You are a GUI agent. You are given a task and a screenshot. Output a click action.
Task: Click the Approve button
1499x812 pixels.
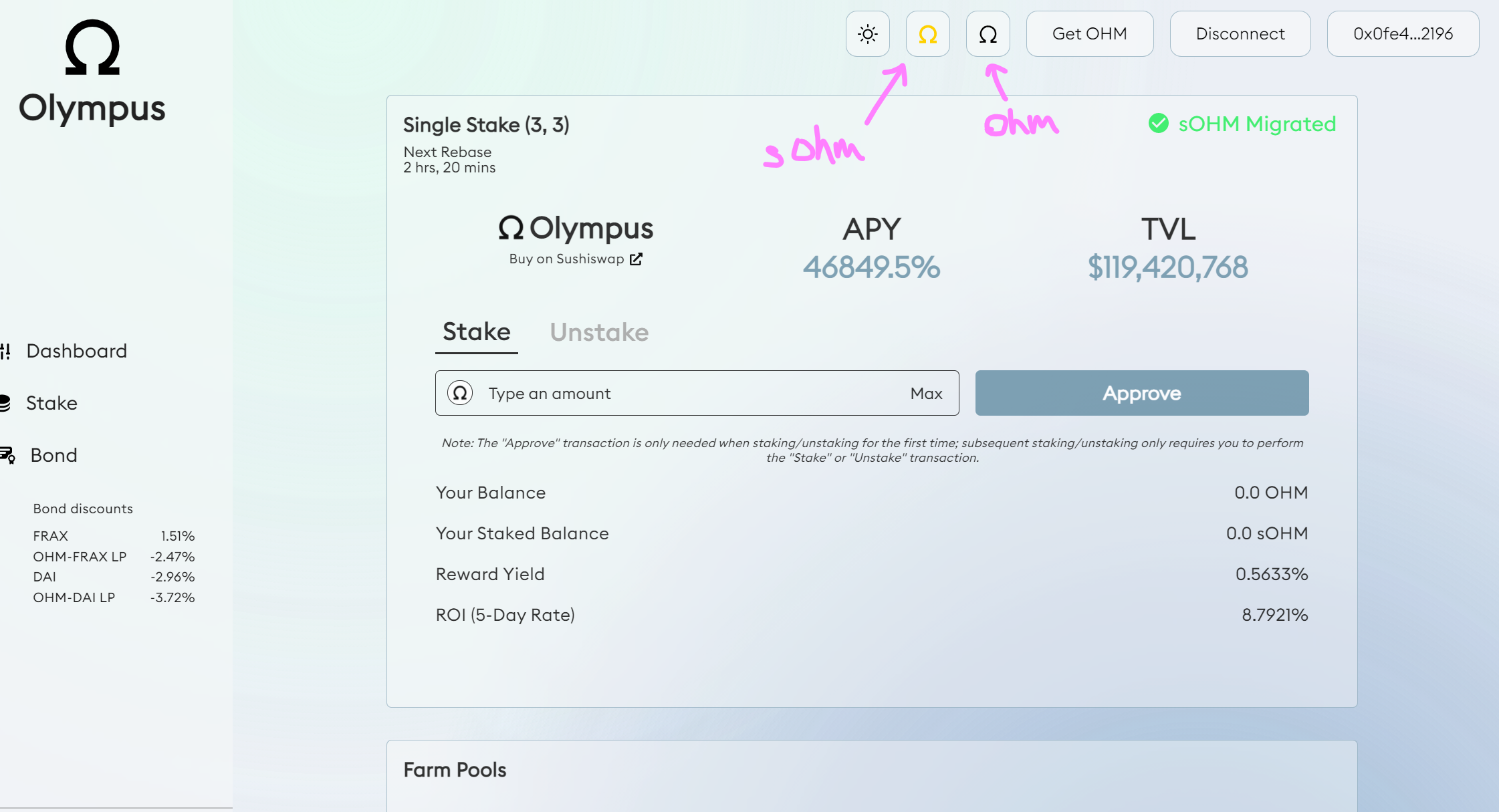(1141, 393)
